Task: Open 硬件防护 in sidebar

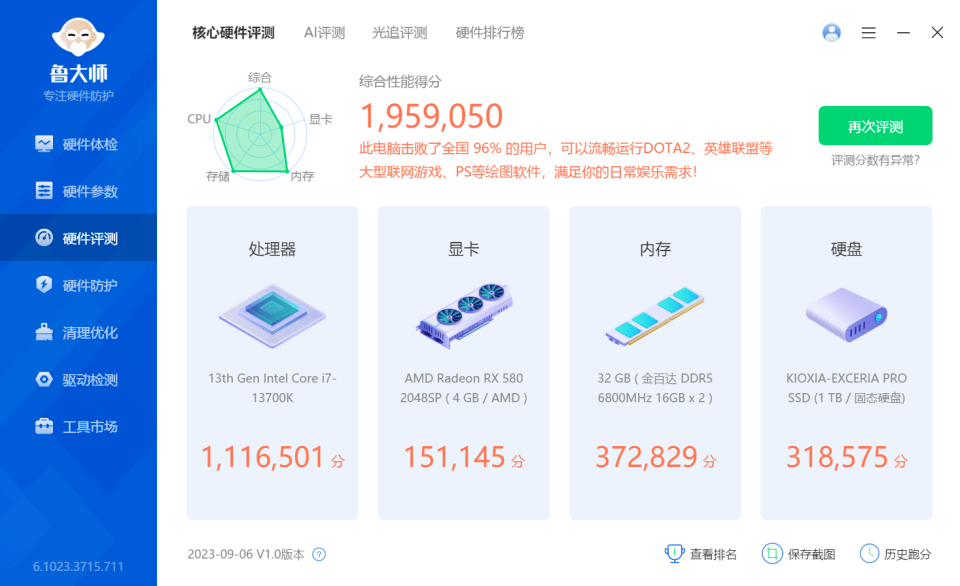Action: tap(78, 285)
